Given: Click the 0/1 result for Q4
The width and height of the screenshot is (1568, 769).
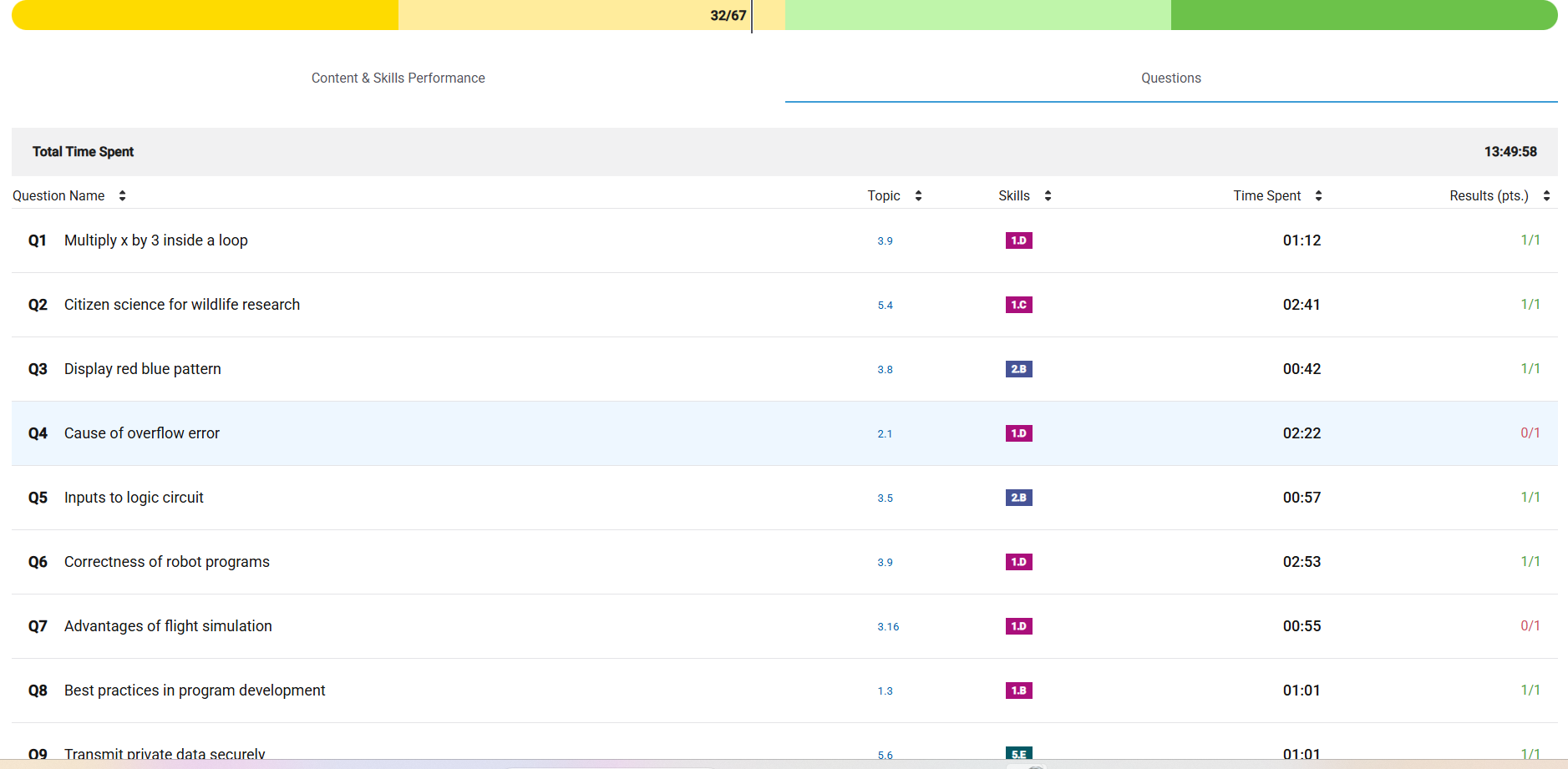Looking at the screenshot, I should pyautogui.click(x=1530, y=433).
